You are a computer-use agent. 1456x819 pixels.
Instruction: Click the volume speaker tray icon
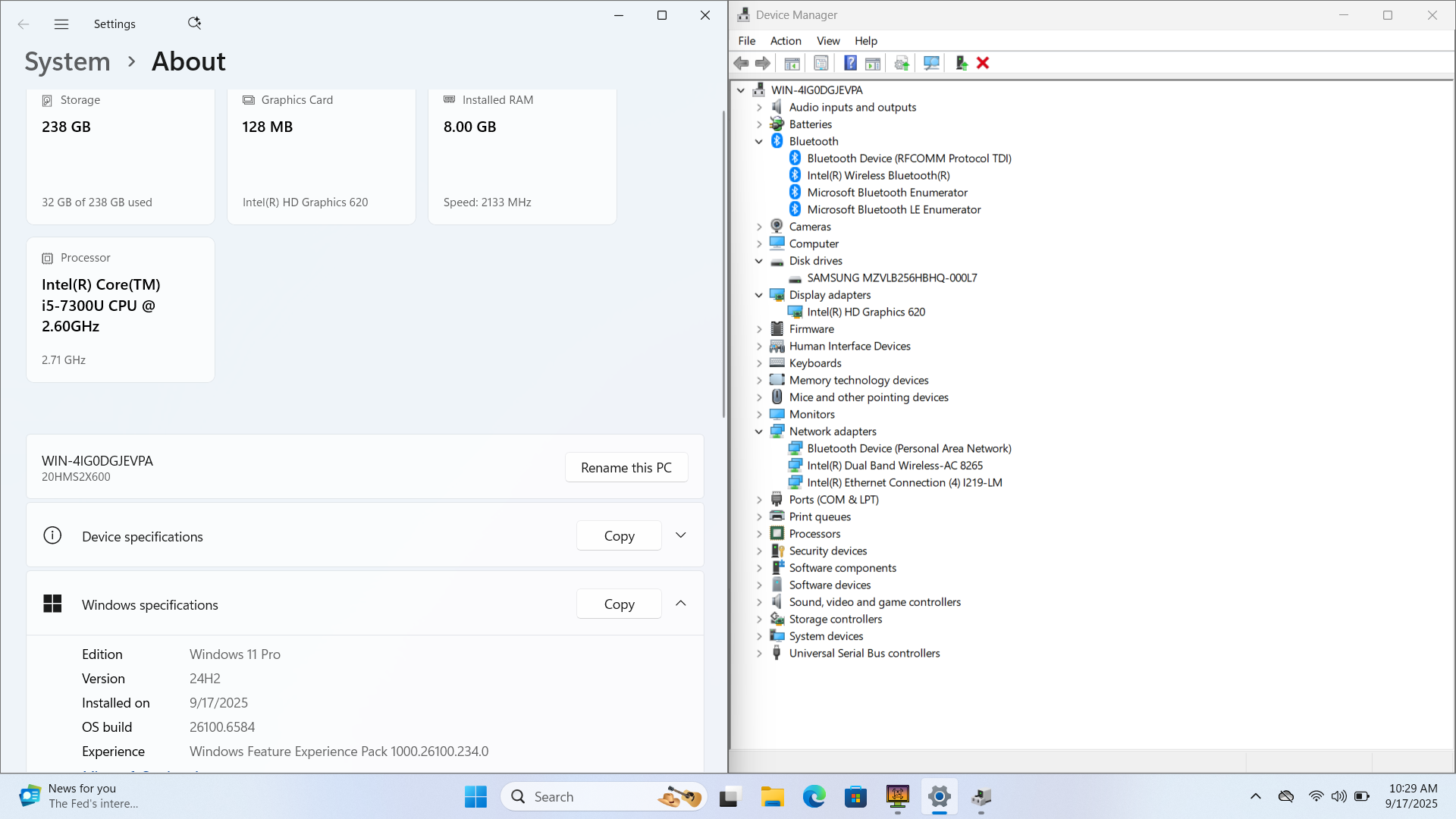[1339, 796]
